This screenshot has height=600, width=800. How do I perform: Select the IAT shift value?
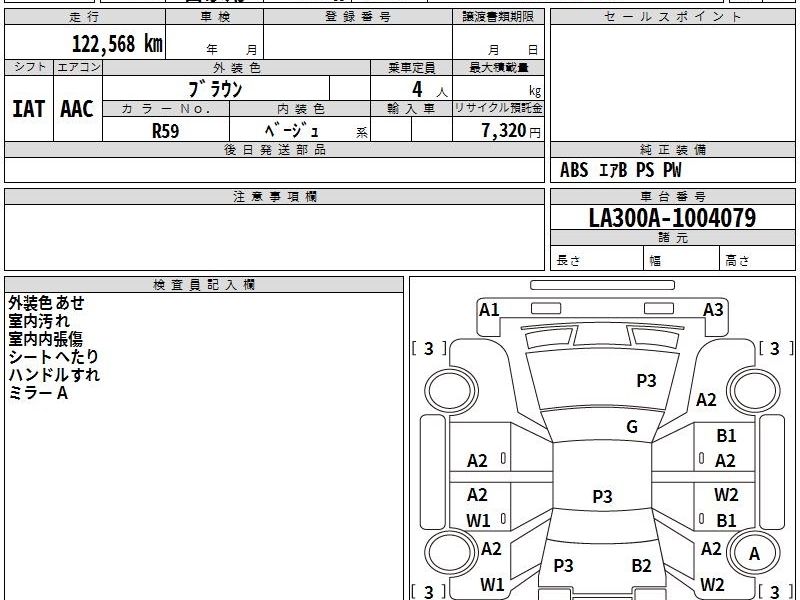(x=29, y=109)
